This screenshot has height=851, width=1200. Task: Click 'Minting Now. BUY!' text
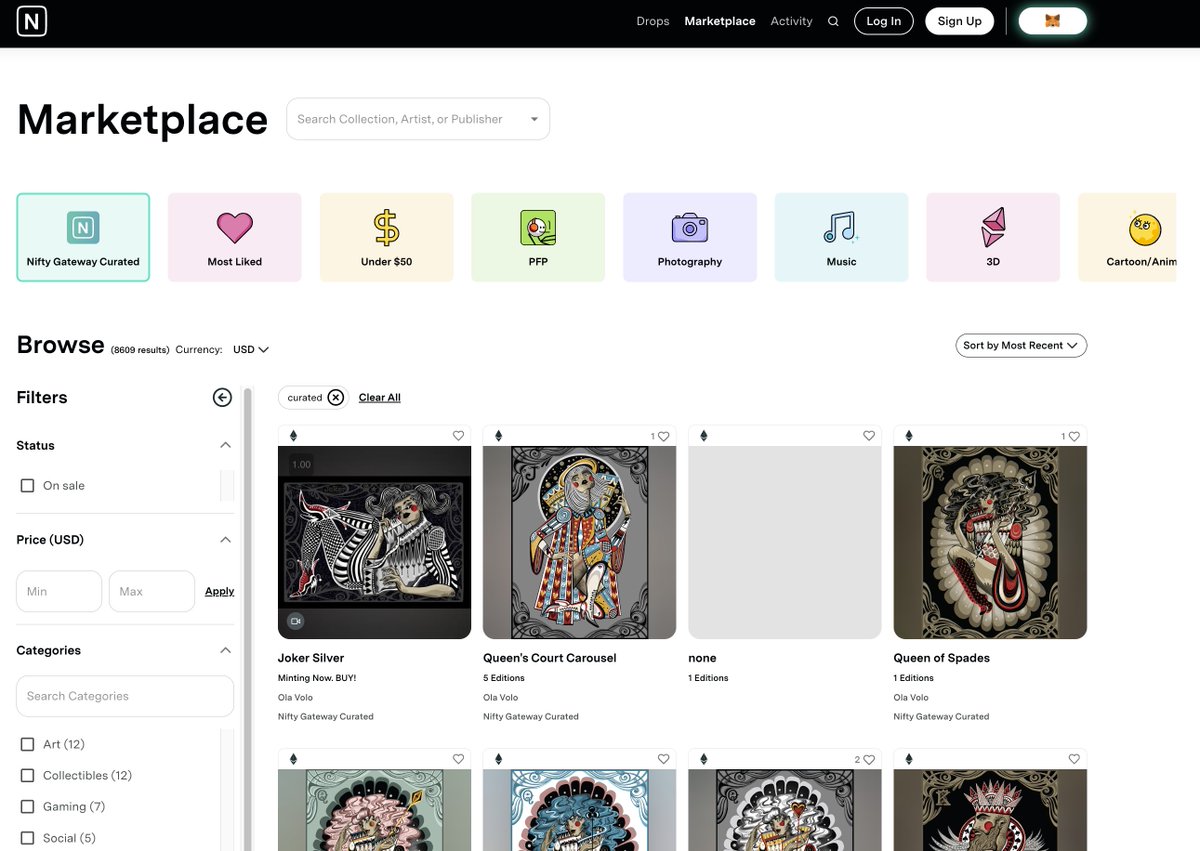tap(317, 678)
